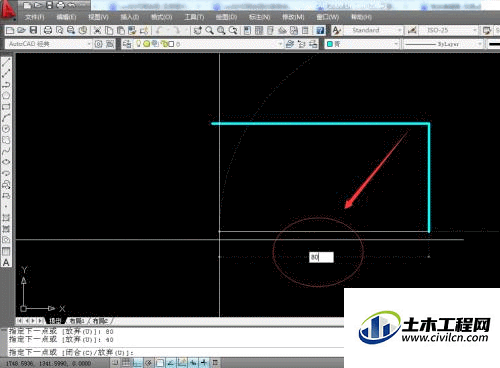Screen dimensions: 500x368
Task: Open the 文件(F) menu
Action: pyautogui.click(x=34, y=17)
